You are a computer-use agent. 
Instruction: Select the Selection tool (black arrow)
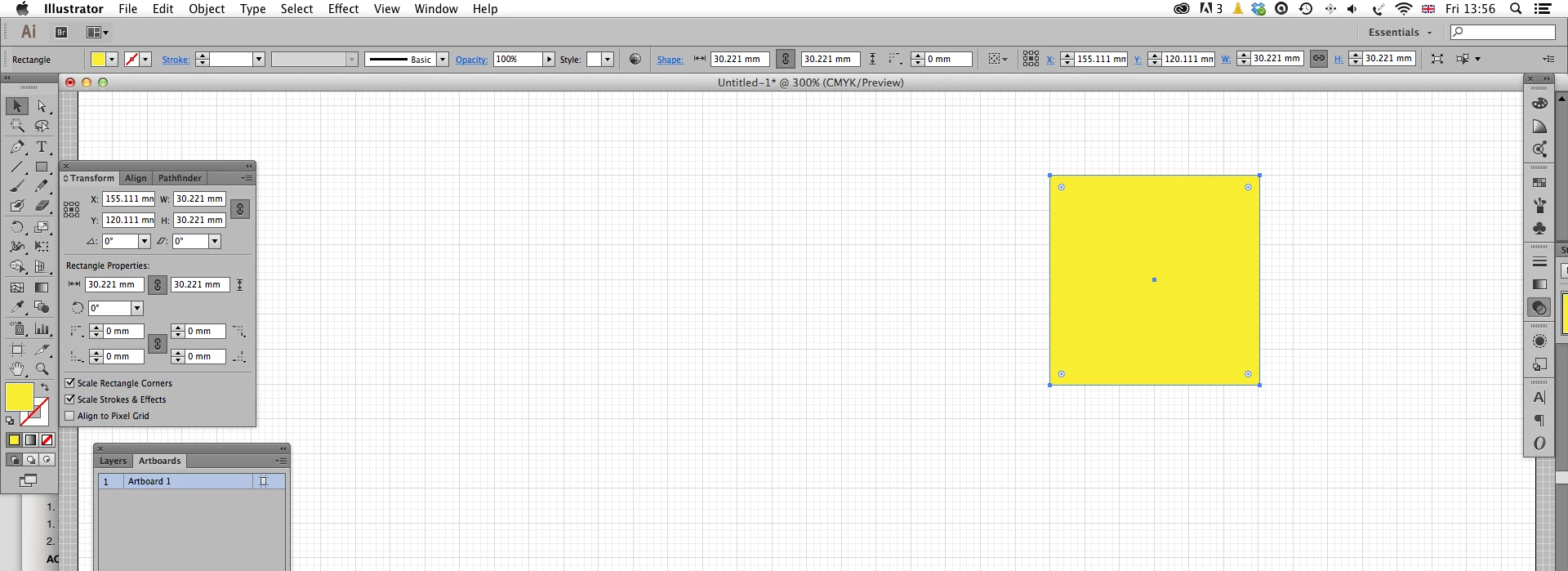[x=17, y=106]
